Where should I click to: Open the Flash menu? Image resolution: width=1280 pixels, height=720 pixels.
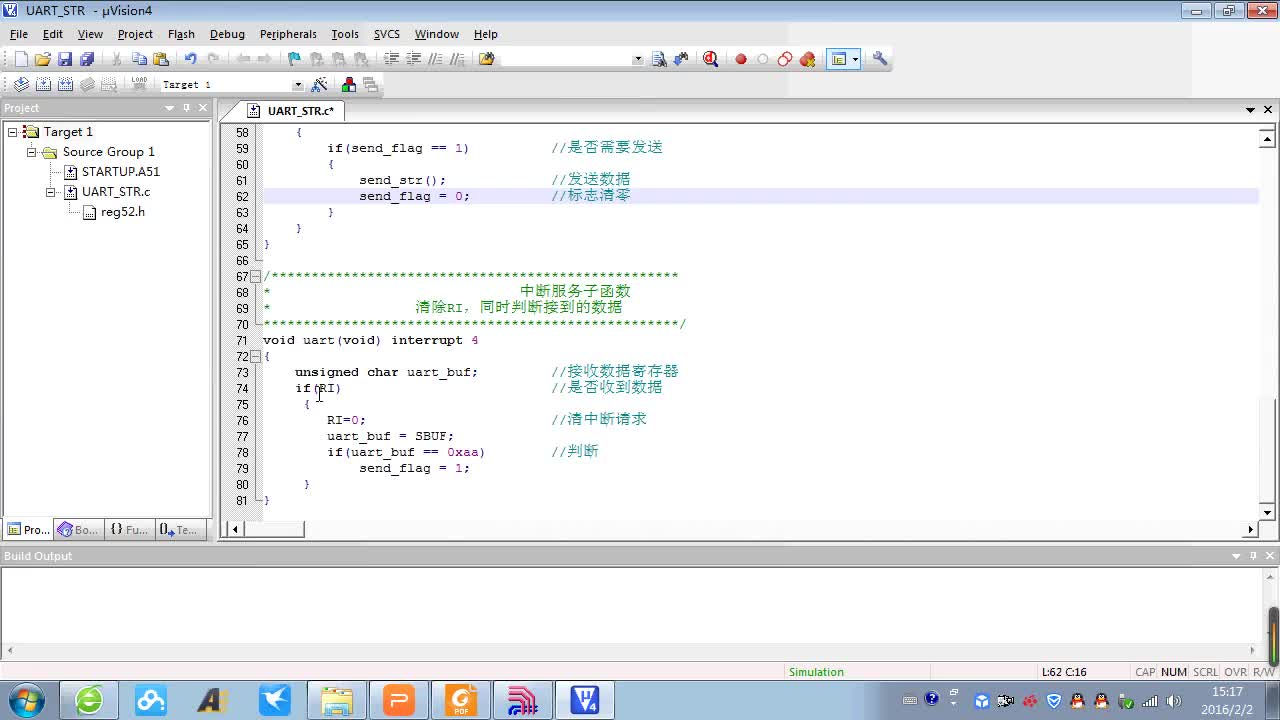click(x=181, y=34)
